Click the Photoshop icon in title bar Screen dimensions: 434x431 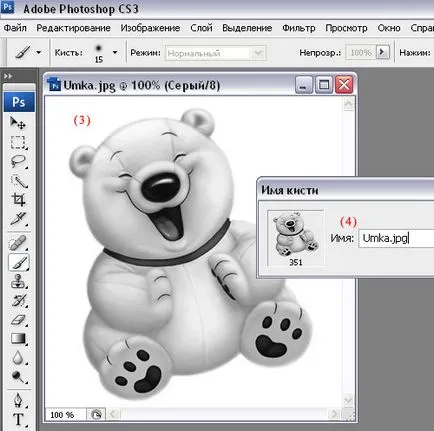point(7,7)
